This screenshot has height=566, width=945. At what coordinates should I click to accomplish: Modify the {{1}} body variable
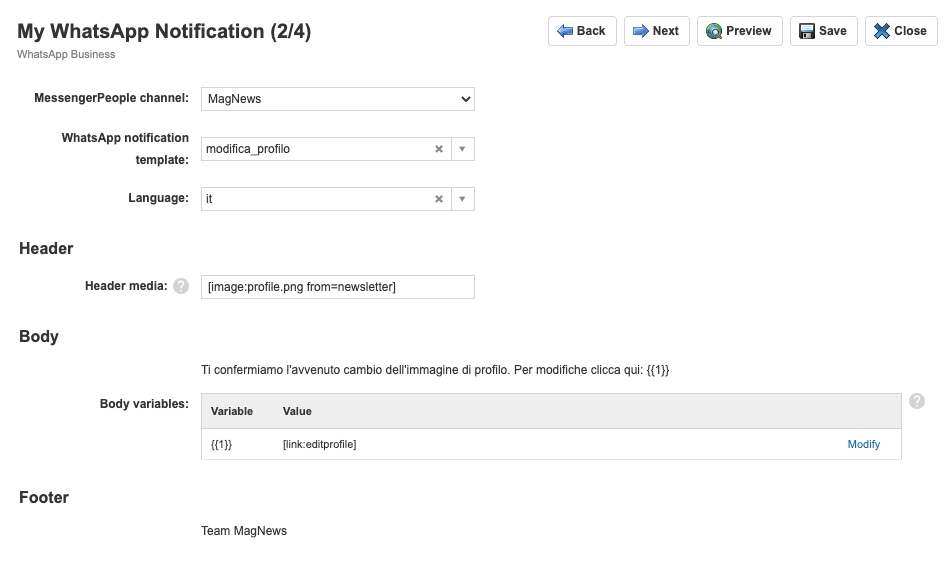pyautogui.click(x=863, y=444)
